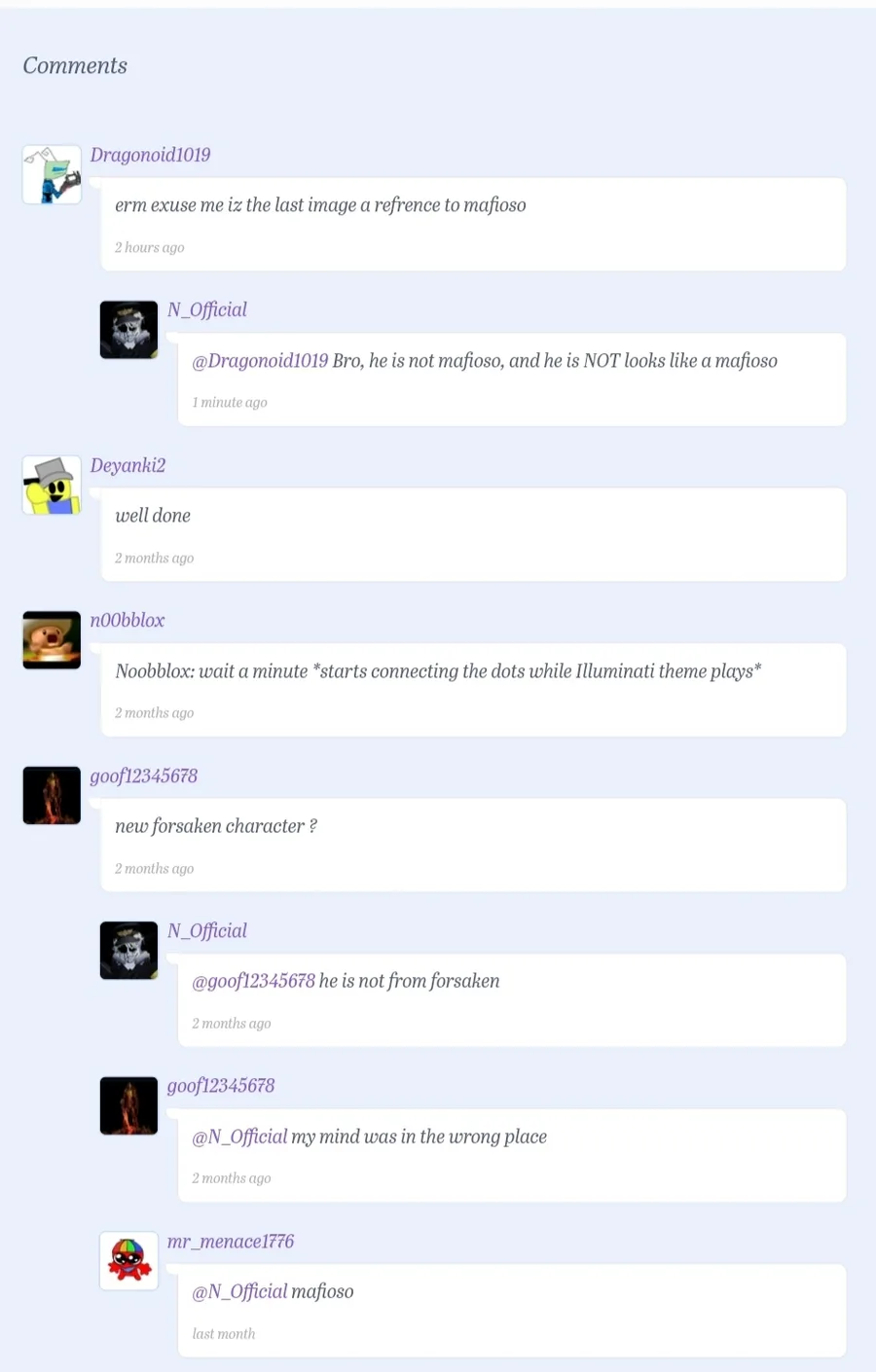Viewport: 876px width, 1372px height.
Task: Click mr_menace1776's red creature avatar
Action: [x=128, y=1261]
